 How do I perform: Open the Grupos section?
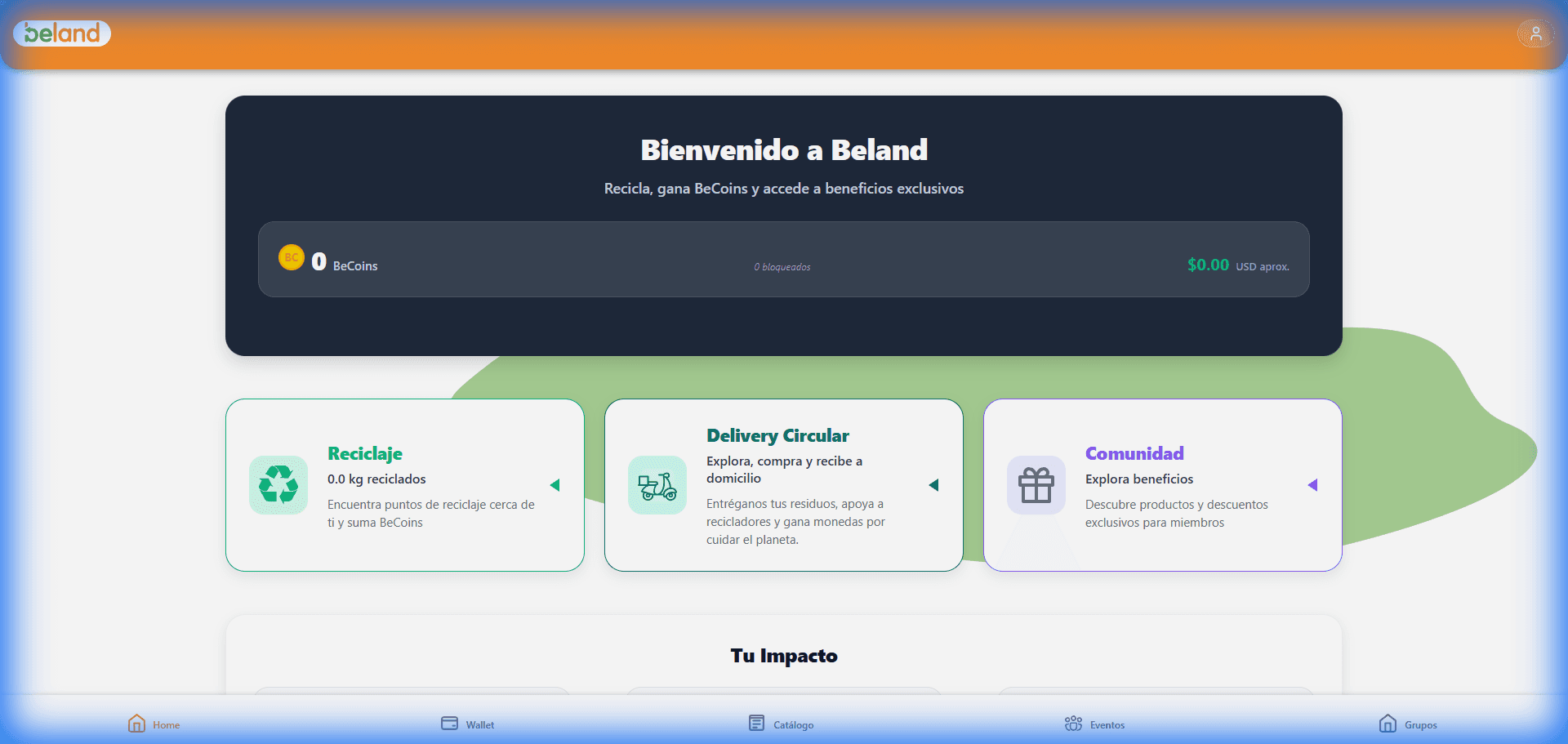1408,724
